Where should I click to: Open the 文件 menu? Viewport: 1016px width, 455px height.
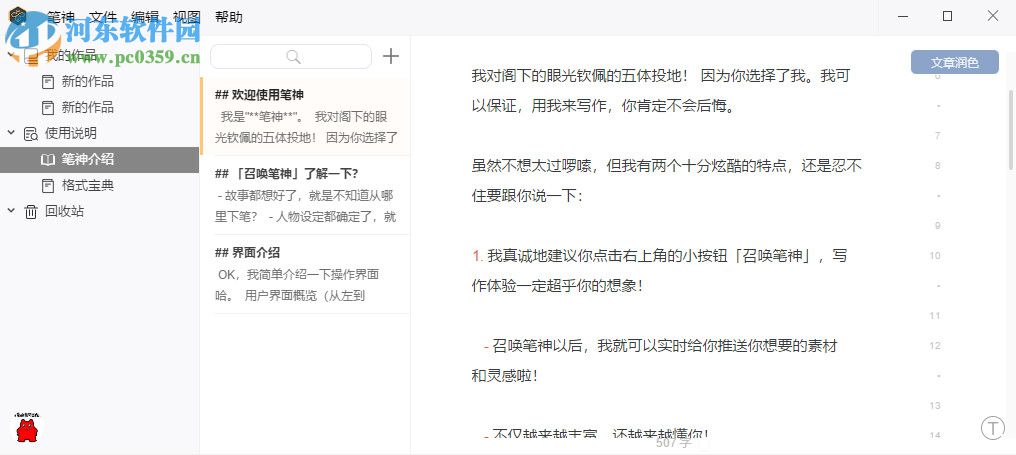pos(102,18)
